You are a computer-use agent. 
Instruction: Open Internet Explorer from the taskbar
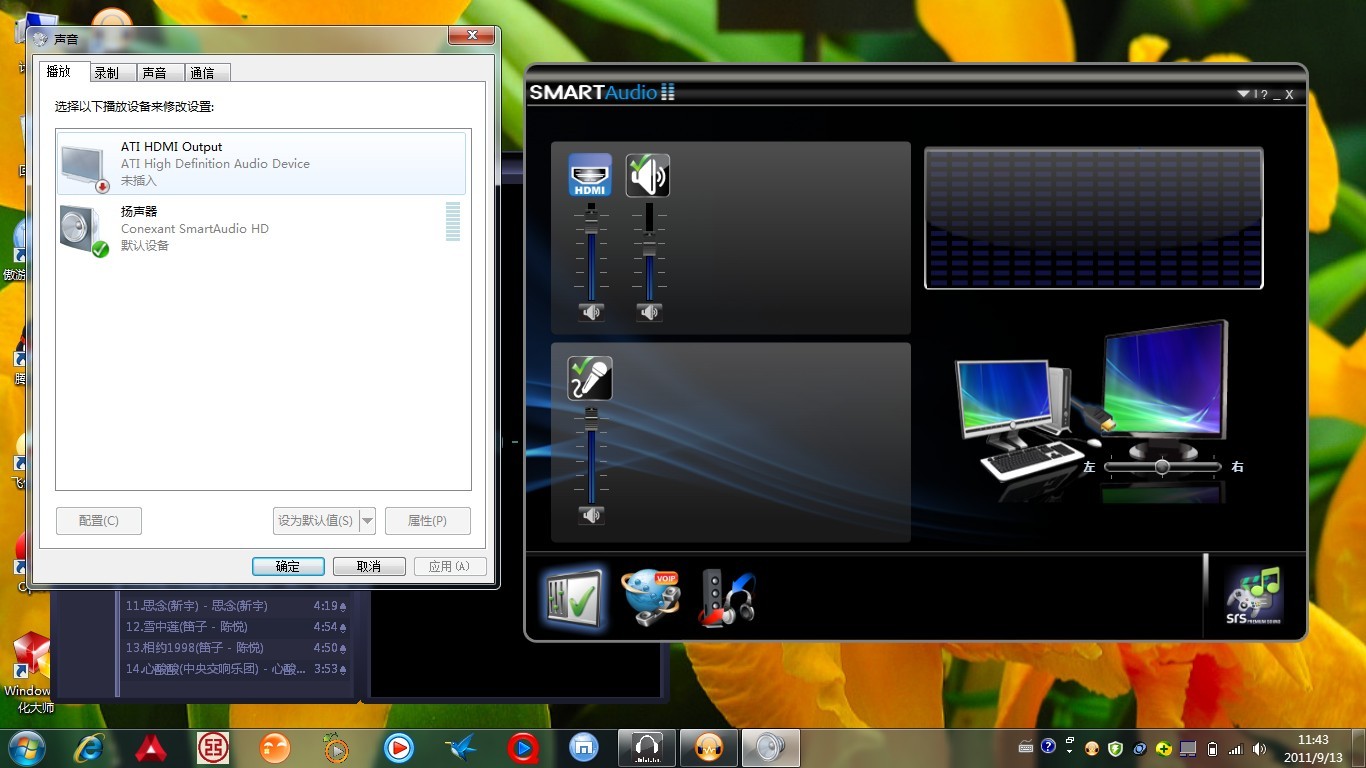pos(90,747)
